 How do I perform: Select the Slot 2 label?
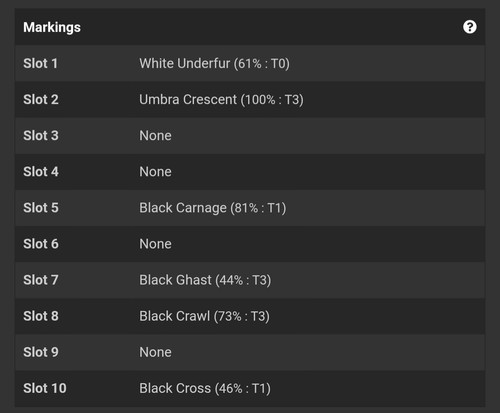(x=41, y=99)
